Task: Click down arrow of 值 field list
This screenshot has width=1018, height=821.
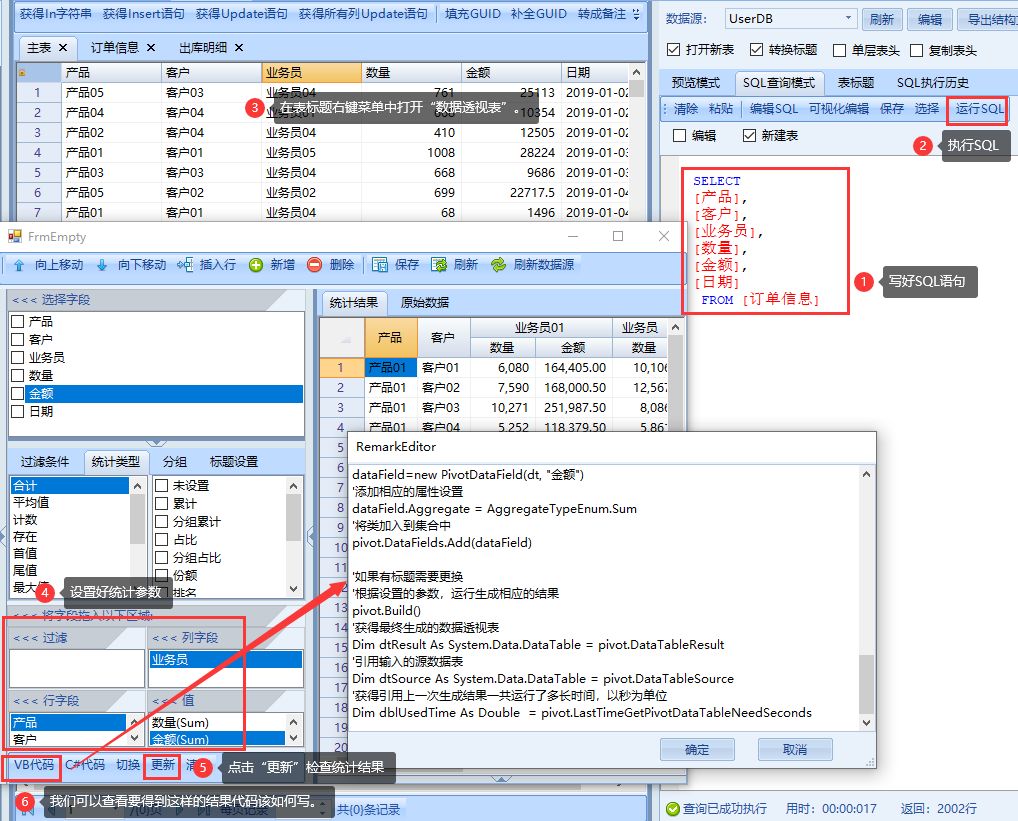Action: [294, 738]
